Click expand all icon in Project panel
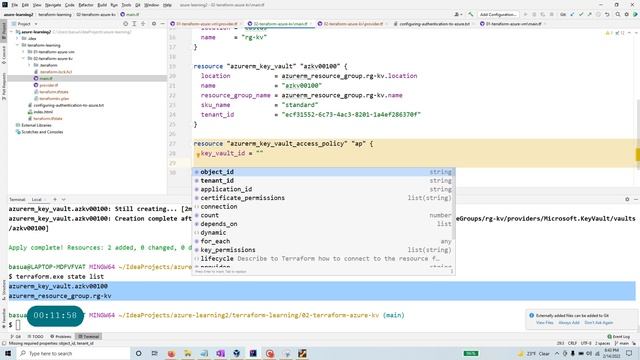 pos(134,24)
